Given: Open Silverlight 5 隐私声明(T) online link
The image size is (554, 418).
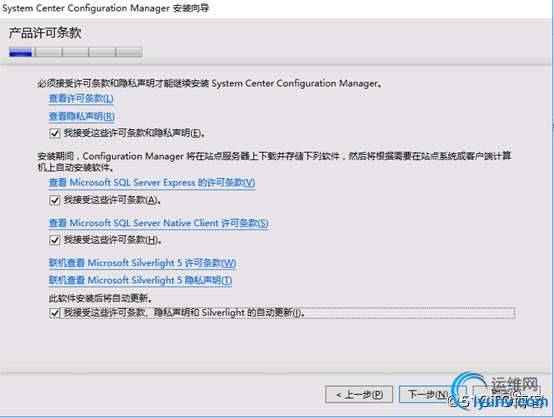Looking at the screenshot, I should pyautogui.click(x=140, y=281).
